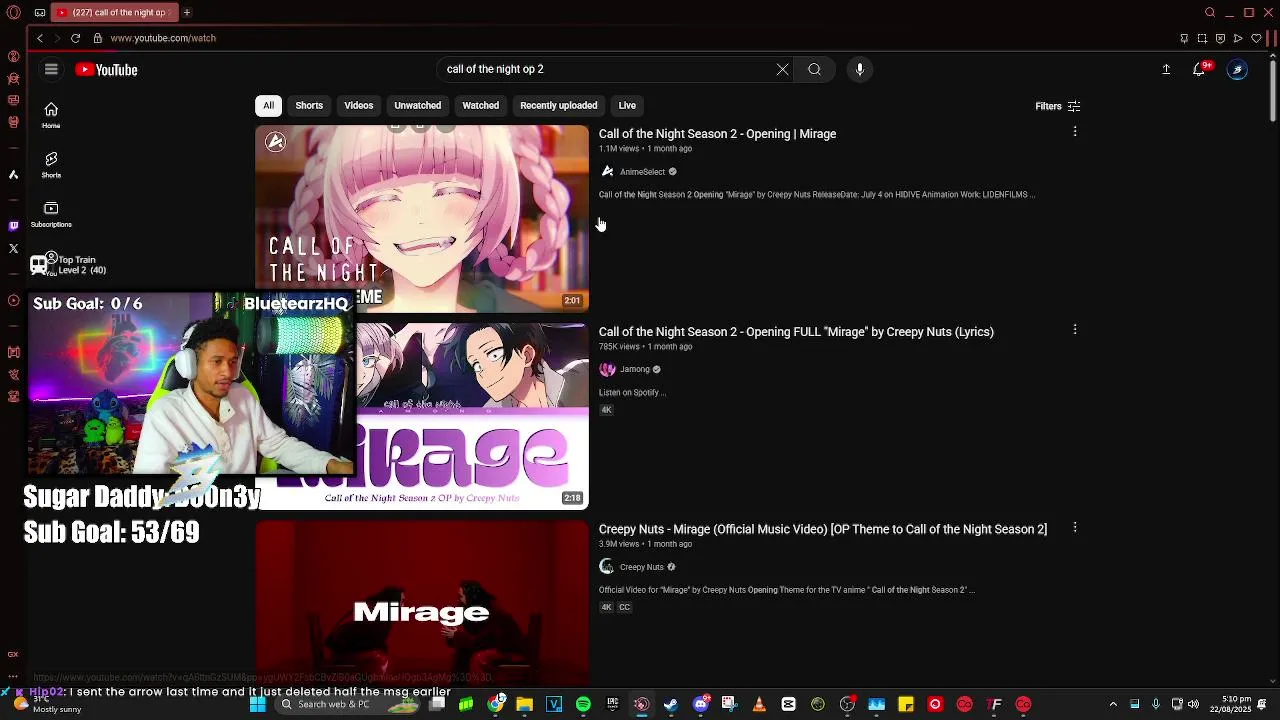Image resolution: width=1280 pixels, height=720 pixels.
Task: Open a new browser tab with plus
Action: [x=187, y=12]
